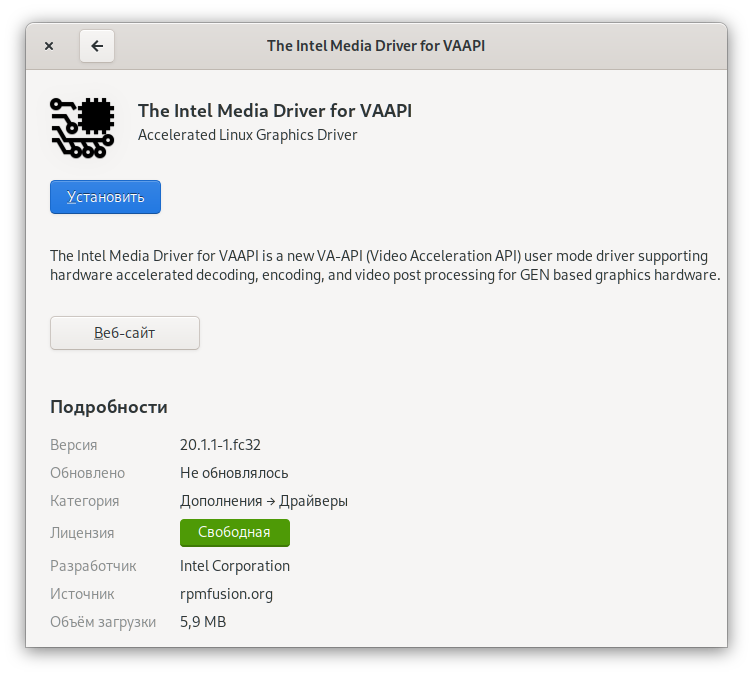The height and width of the screenshot is (676, 753).
Task: Click the Intel Corporation developer name
Action: 235,566
